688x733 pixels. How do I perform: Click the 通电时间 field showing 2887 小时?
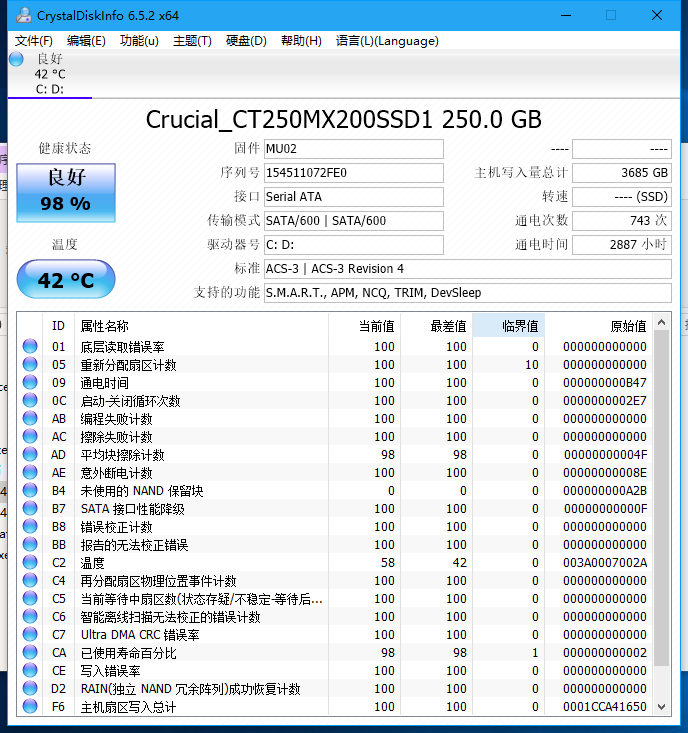622,244
